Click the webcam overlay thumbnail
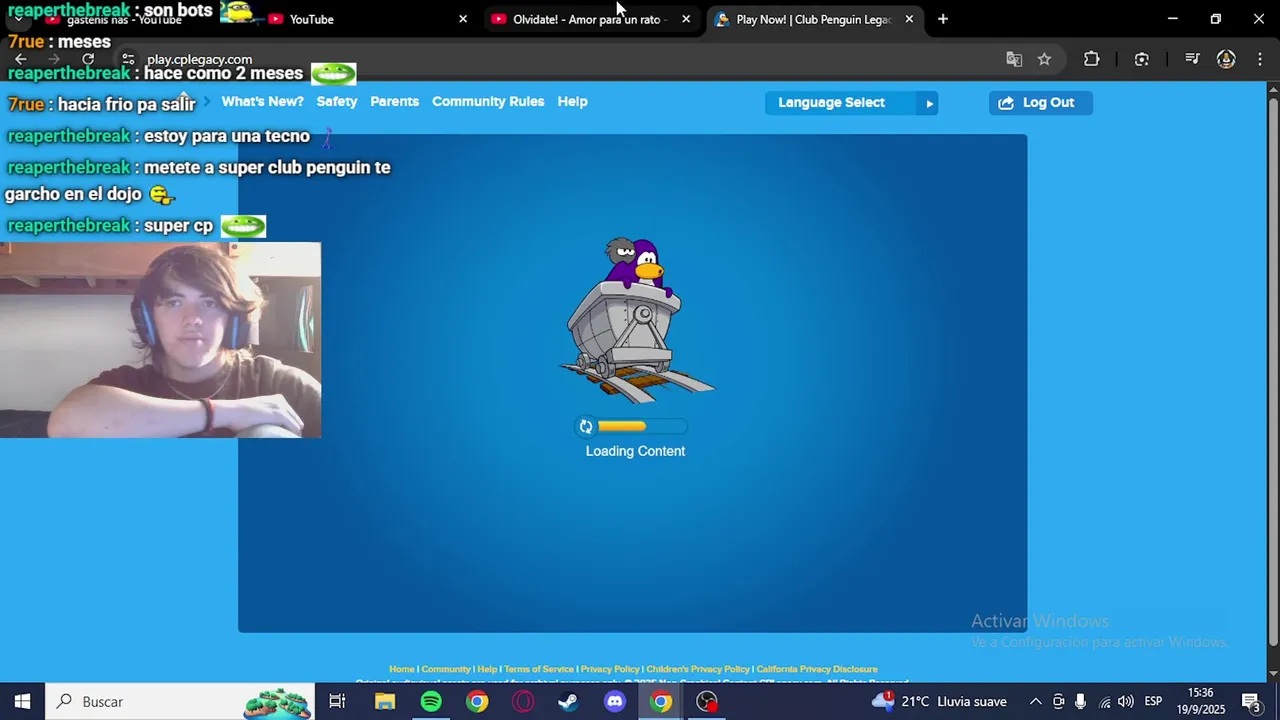Image resolution: width=1280 pixels, height=720 pixels. tap(160, 340)
